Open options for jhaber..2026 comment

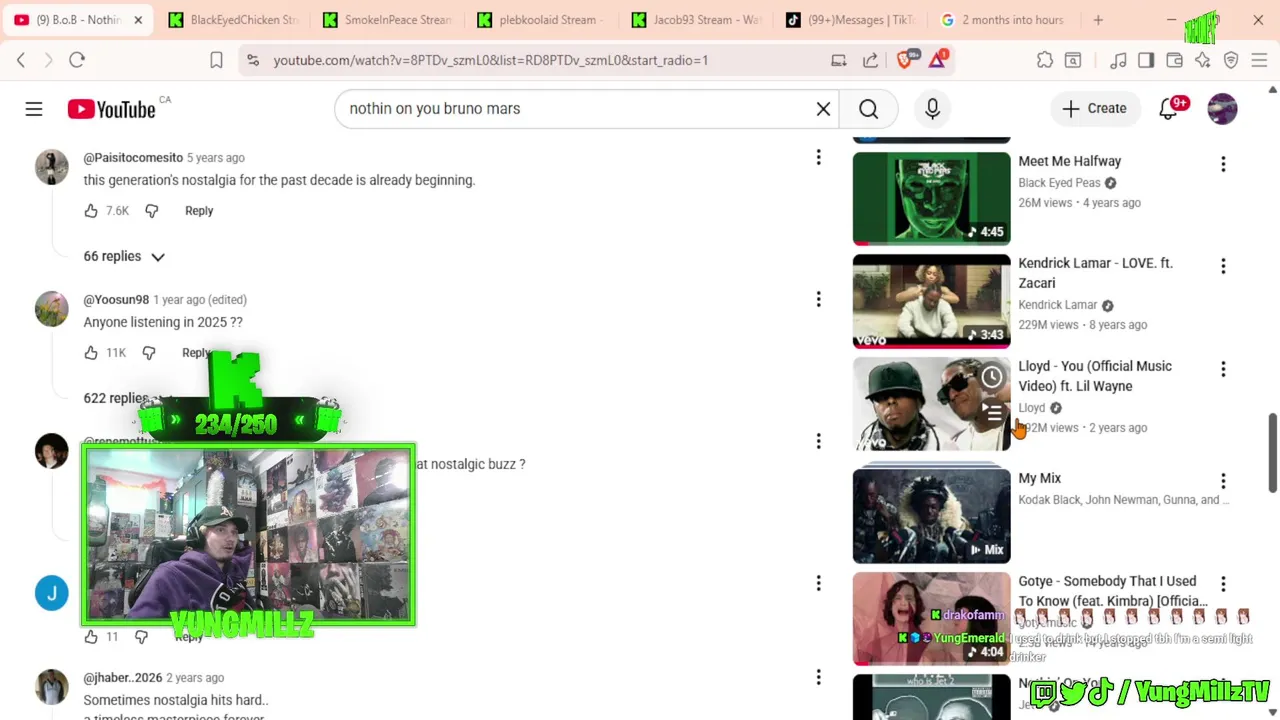(x=818, y=677)
